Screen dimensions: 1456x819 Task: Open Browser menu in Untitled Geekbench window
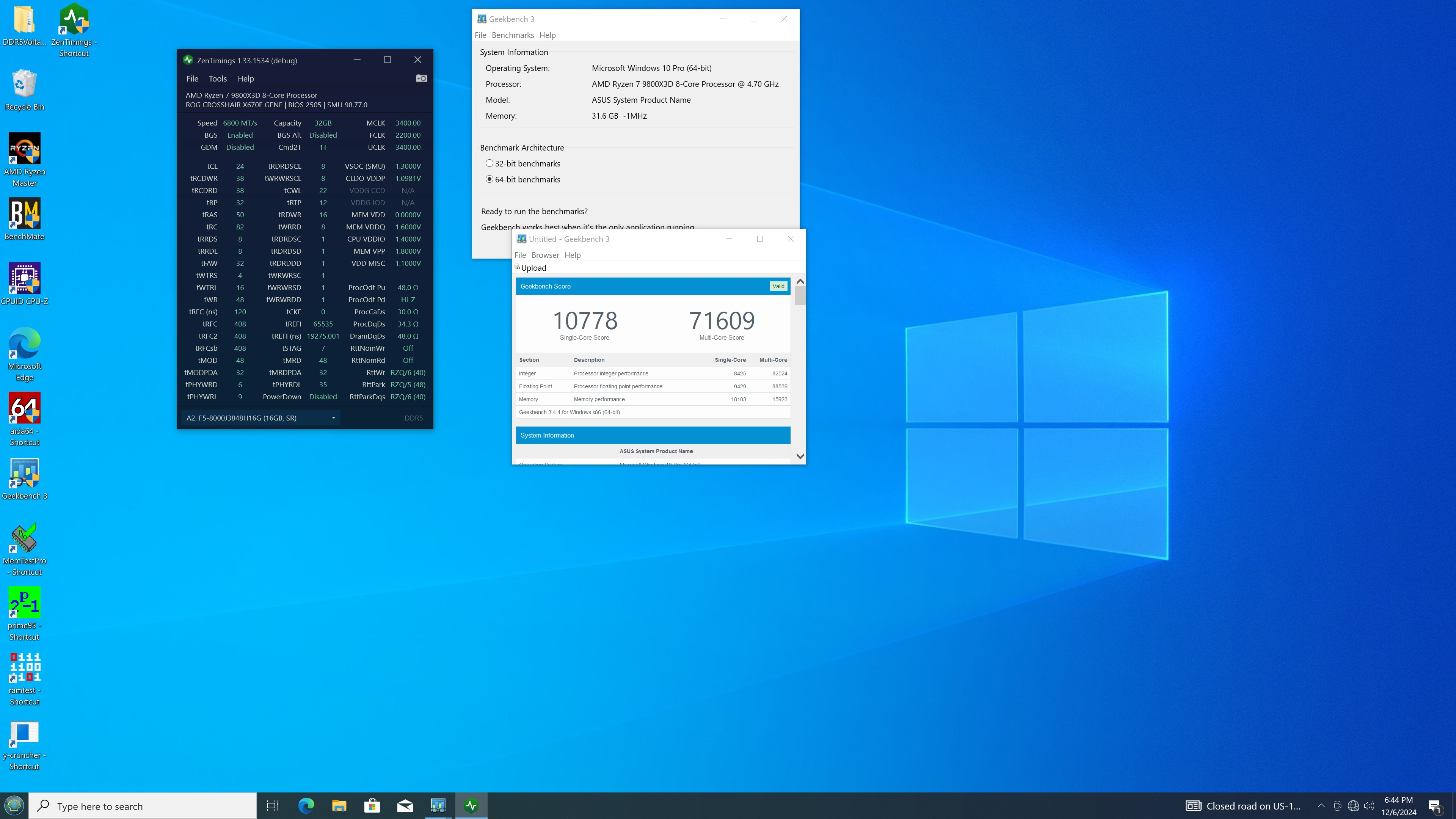click(545, 255)
